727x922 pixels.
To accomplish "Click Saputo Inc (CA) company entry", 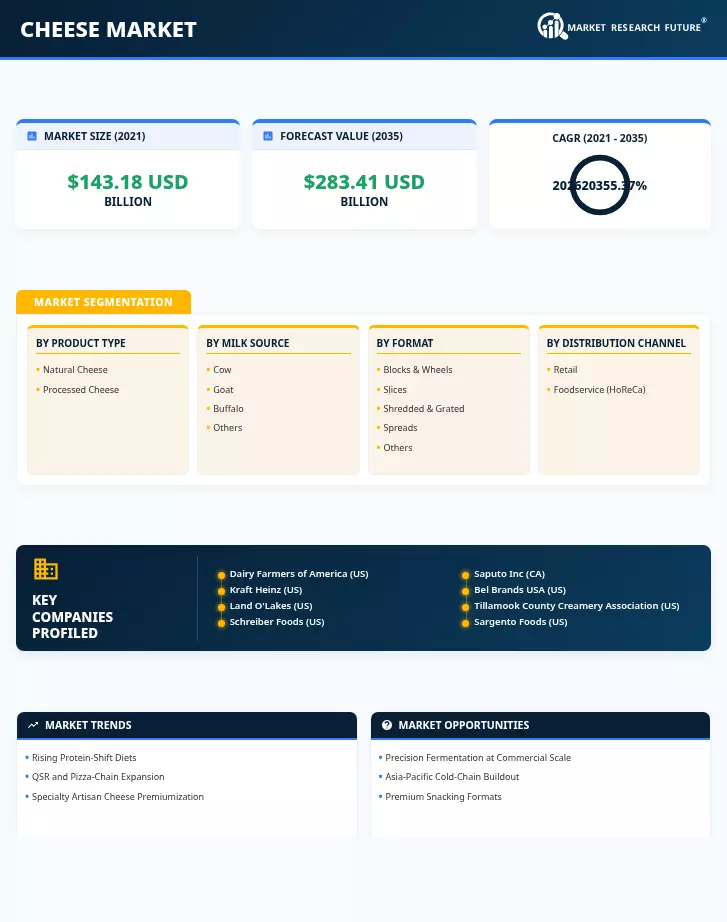I will point(509,574).
